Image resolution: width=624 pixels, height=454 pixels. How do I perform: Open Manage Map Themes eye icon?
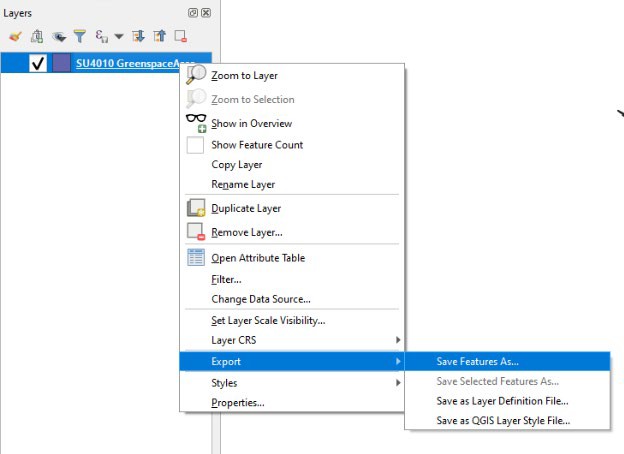(x=59, y=37)
